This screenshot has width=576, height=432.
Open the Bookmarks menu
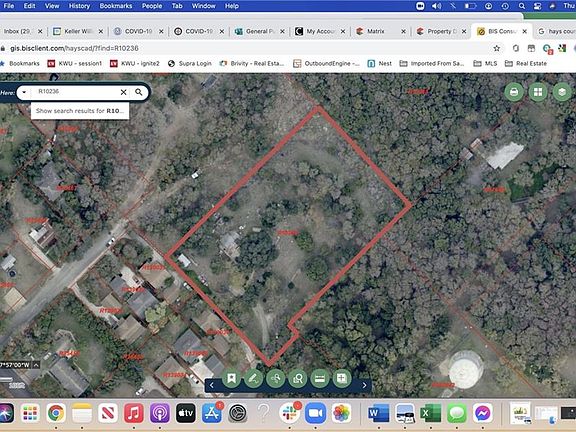(x=116, y=6)
